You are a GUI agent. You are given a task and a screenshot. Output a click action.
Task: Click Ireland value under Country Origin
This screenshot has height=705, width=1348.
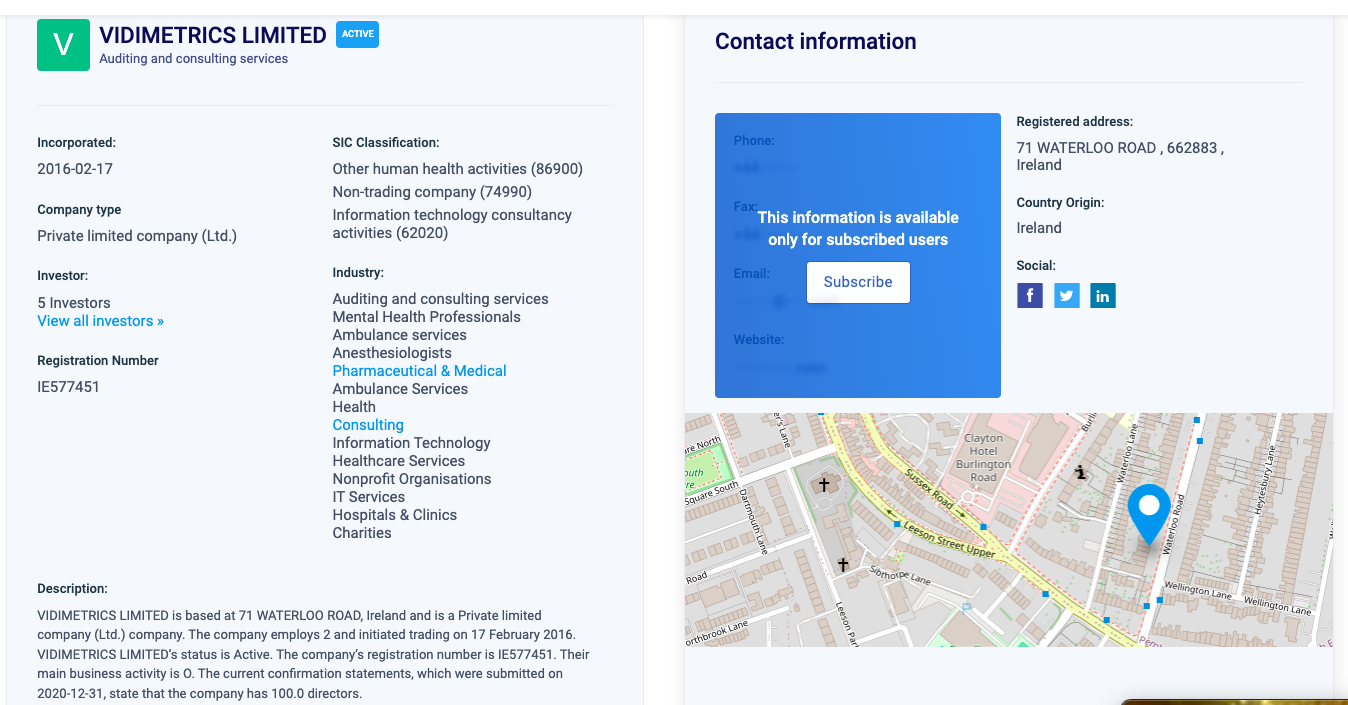pyautogui.click(x=1039, y=228)
